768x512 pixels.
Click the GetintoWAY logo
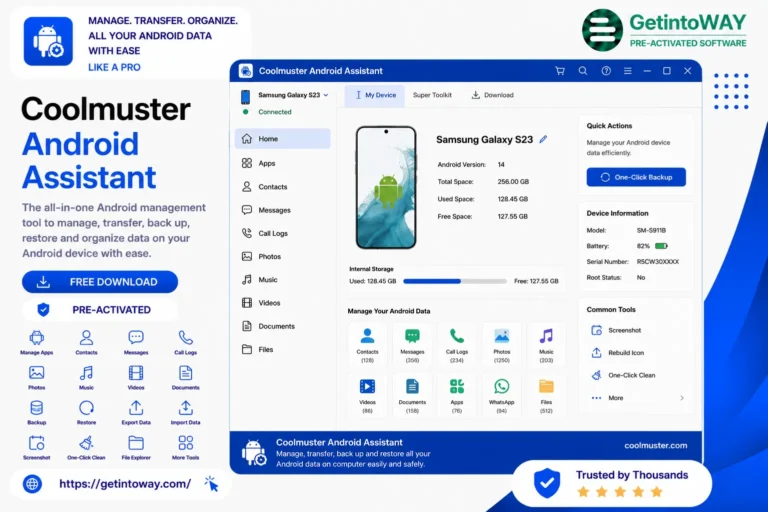[664, 30]
